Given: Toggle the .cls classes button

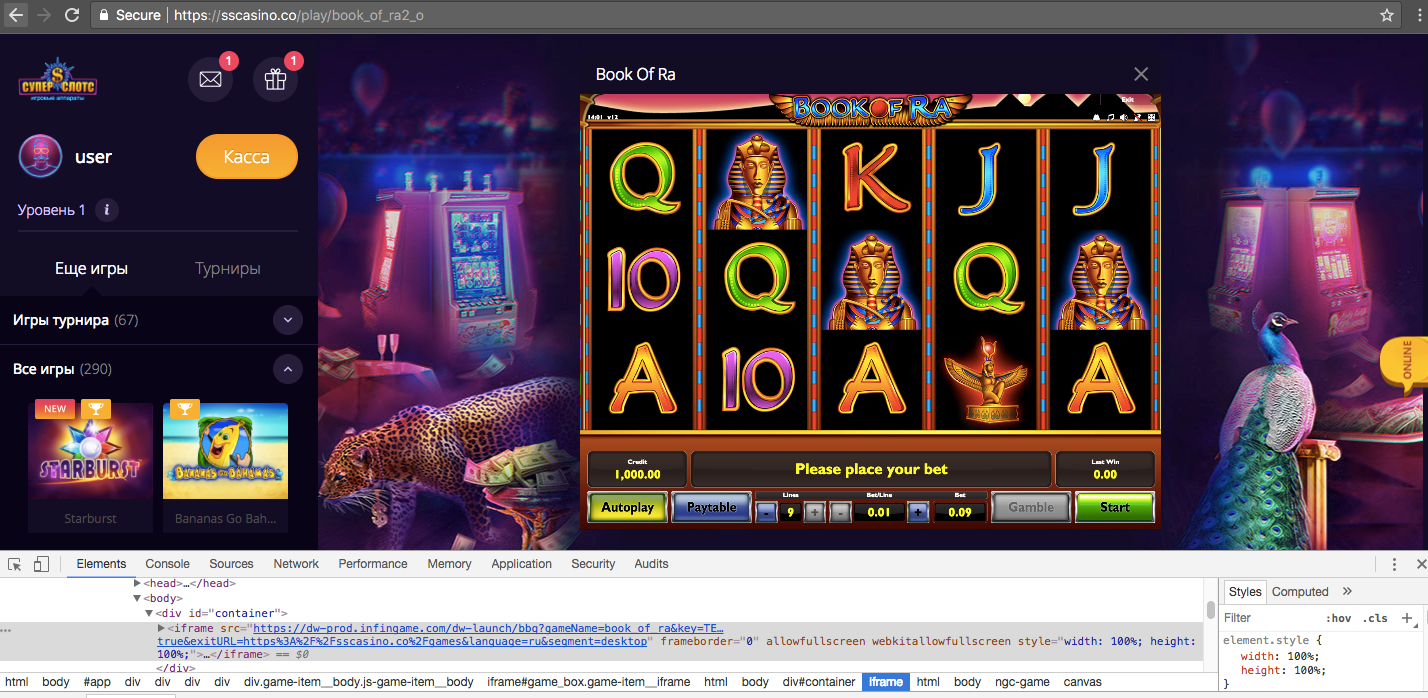Looking at the screenshot, I should (1376, 618).
